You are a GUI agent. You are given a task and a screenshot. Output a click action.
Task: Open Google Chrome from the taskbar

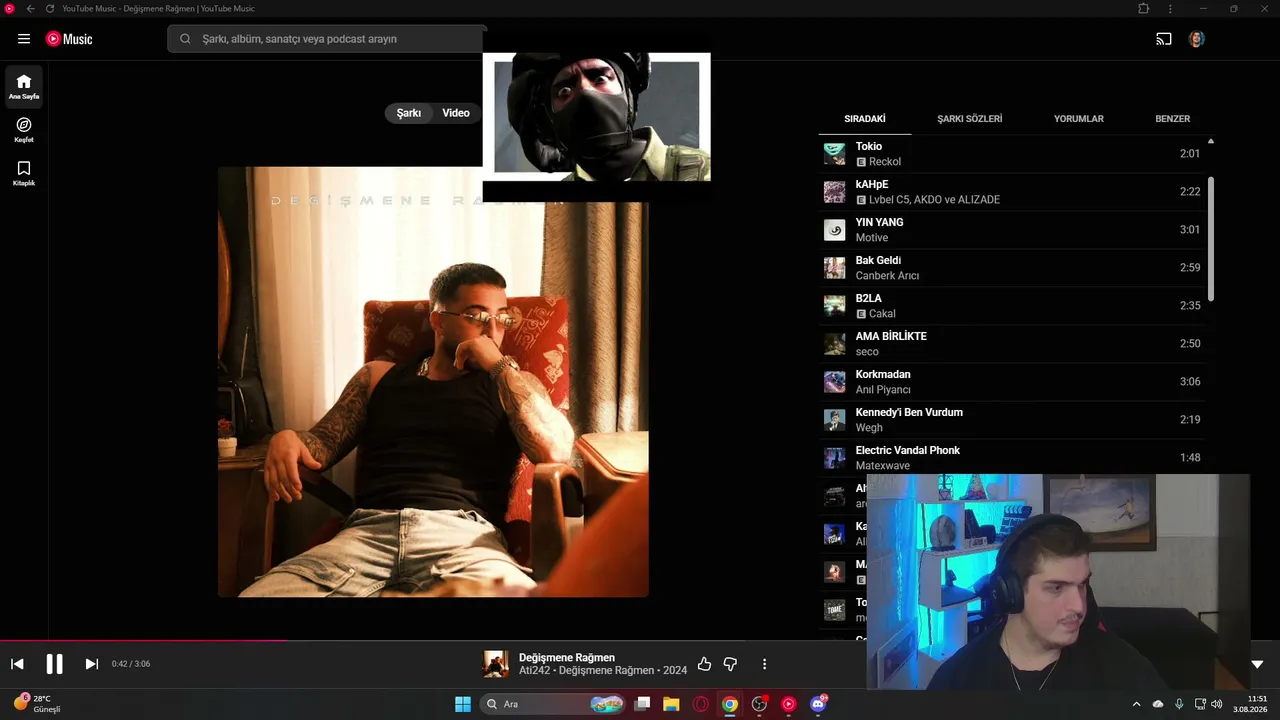(x=730, y=704)
